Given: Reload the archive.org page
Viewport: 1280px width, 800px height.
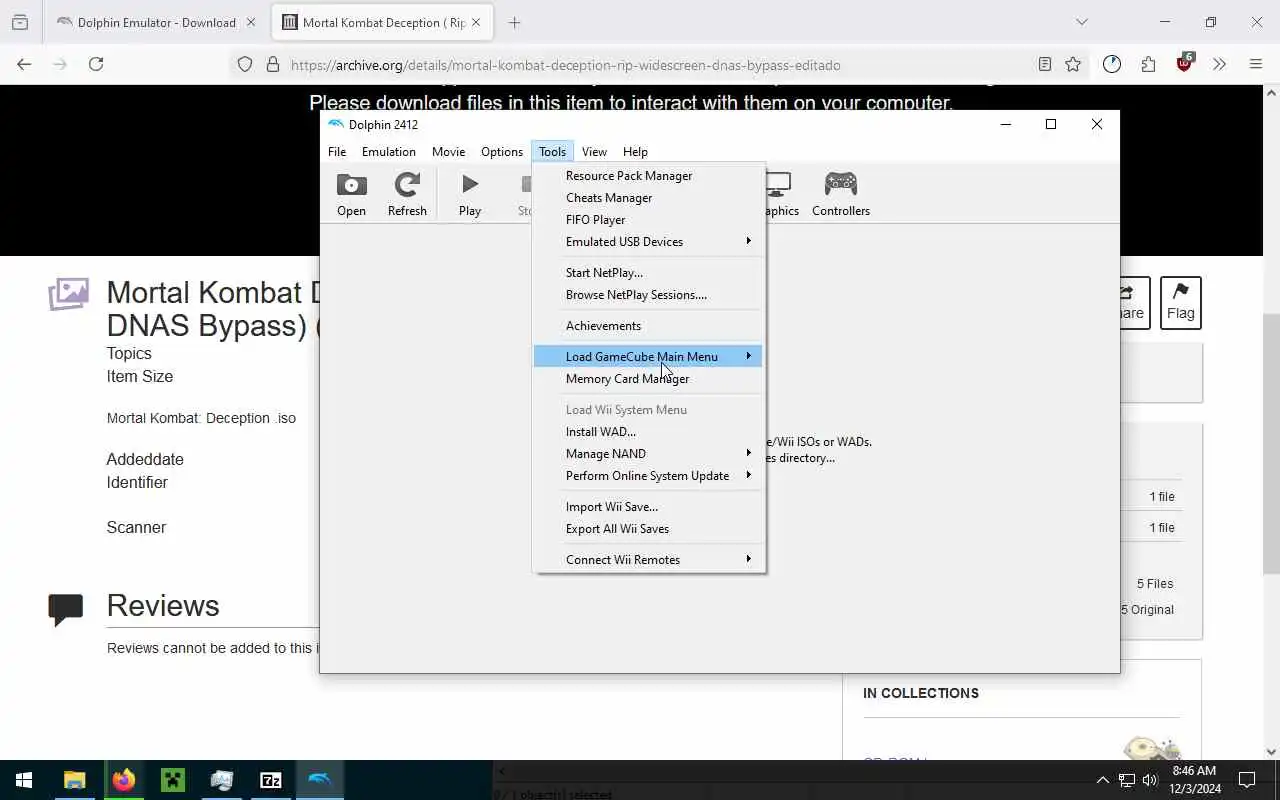Looking at the screenshot, I should (x=96, y=64).
